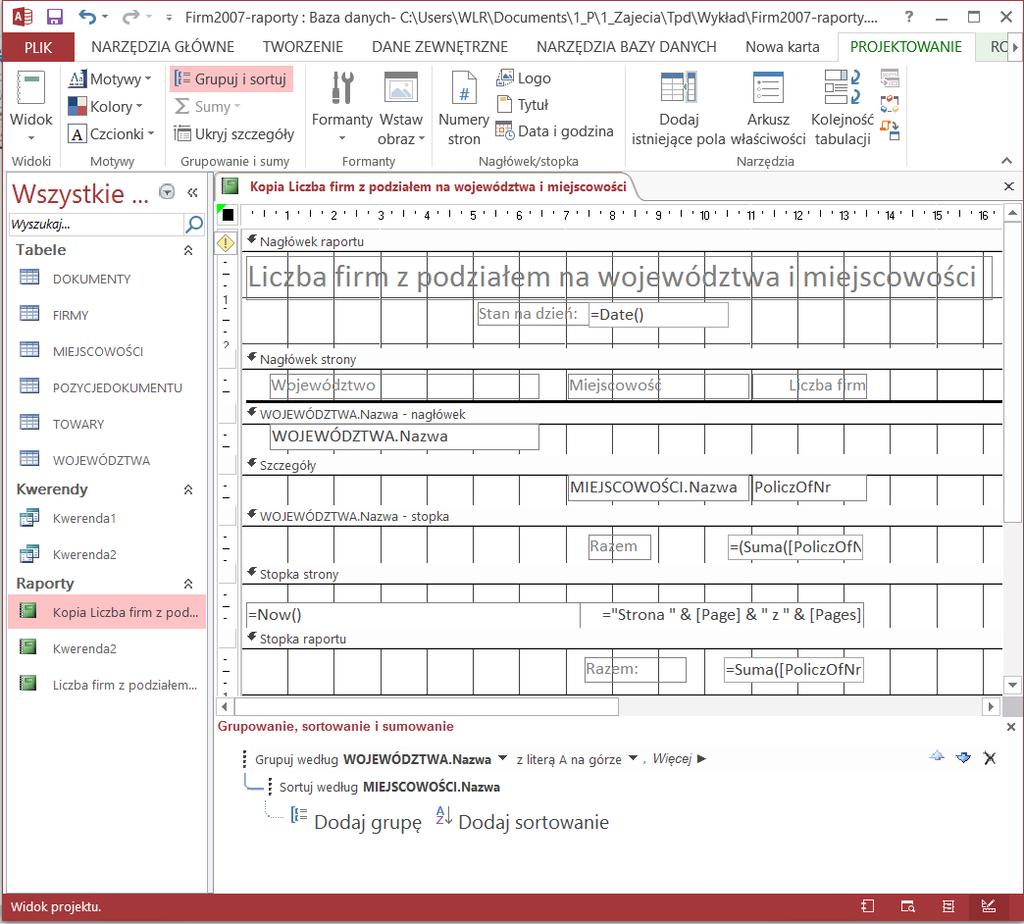
Task: Click the Access application logo icon
Action: click(22, 16)
